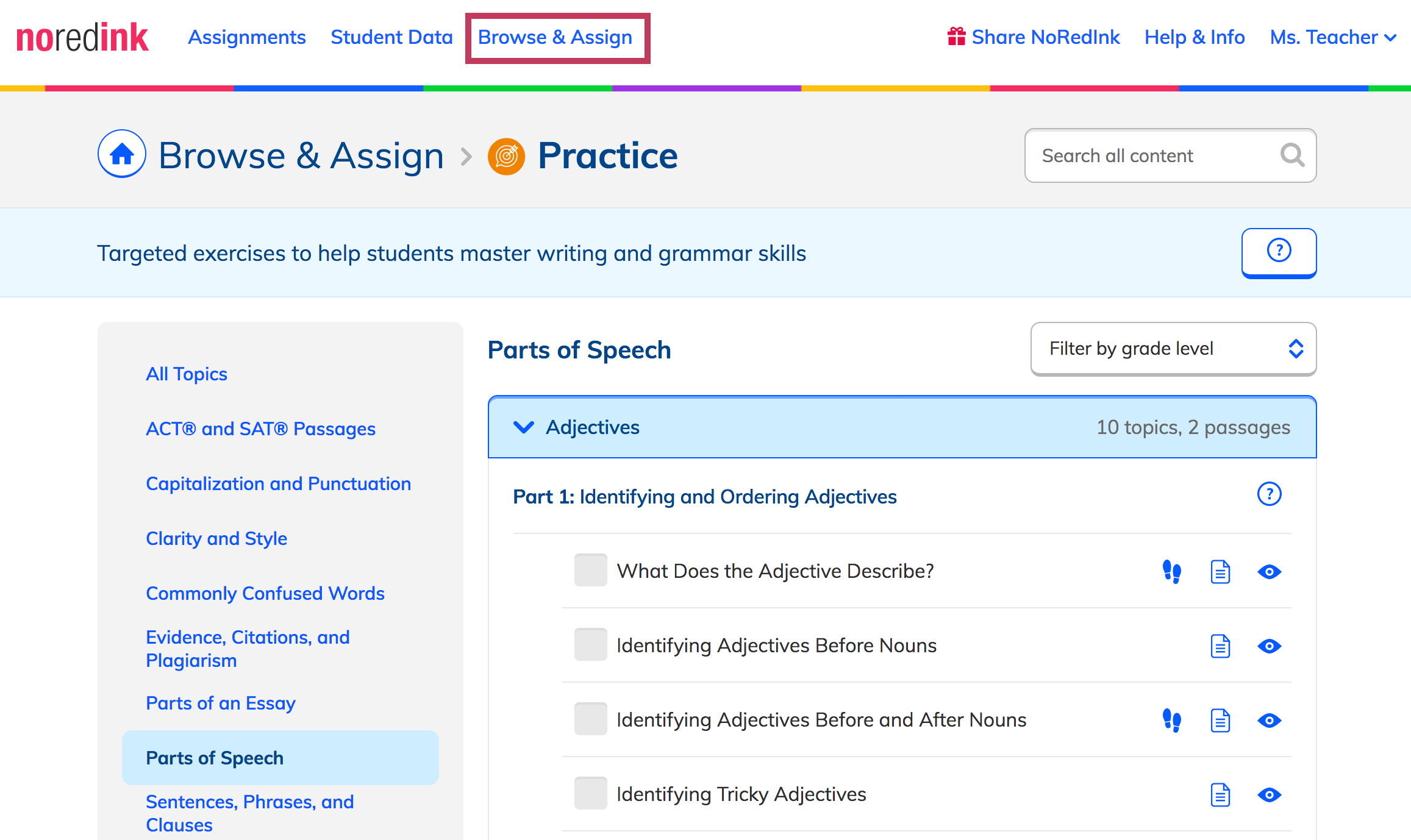Viewport: 1411px width, 840px height.
Task: Open the Student Data tab
Action: click(x=391, y=37)
